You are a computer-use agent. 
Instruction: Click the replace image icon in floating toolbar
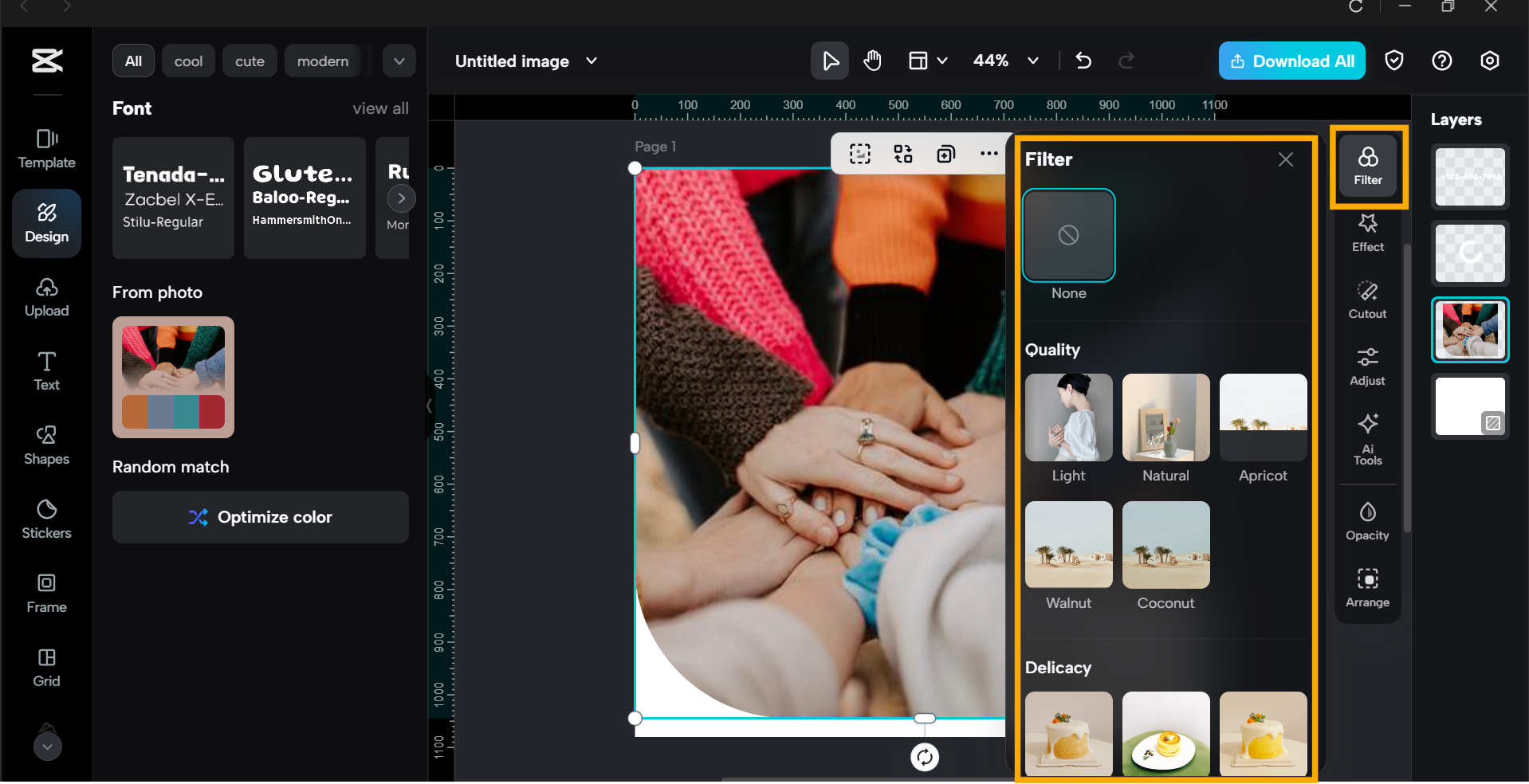[x=903, y=154]
